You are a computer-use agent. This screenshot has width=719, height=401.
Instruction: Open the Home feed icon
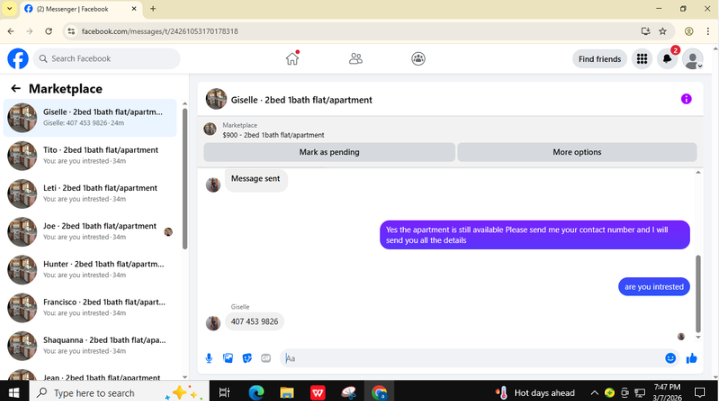(292, 59)
